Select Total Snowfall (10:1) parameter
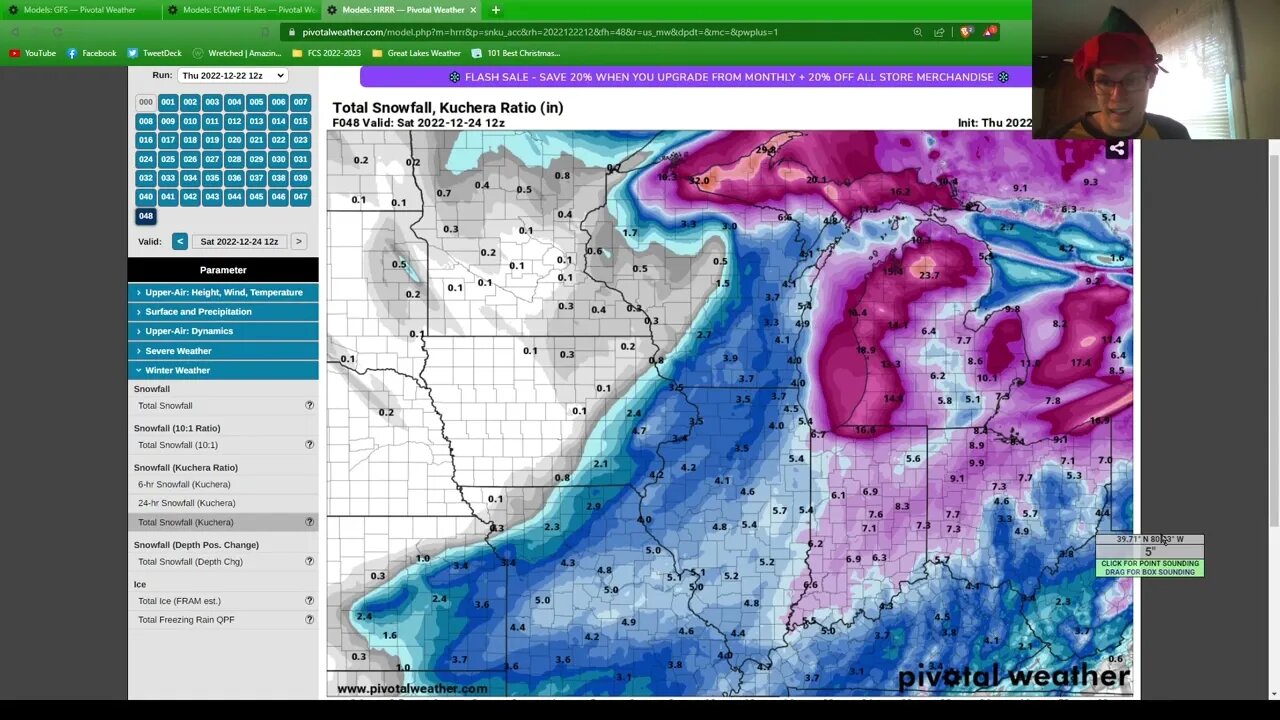This screenshot has width=1280, height=720. coord(178,445)
